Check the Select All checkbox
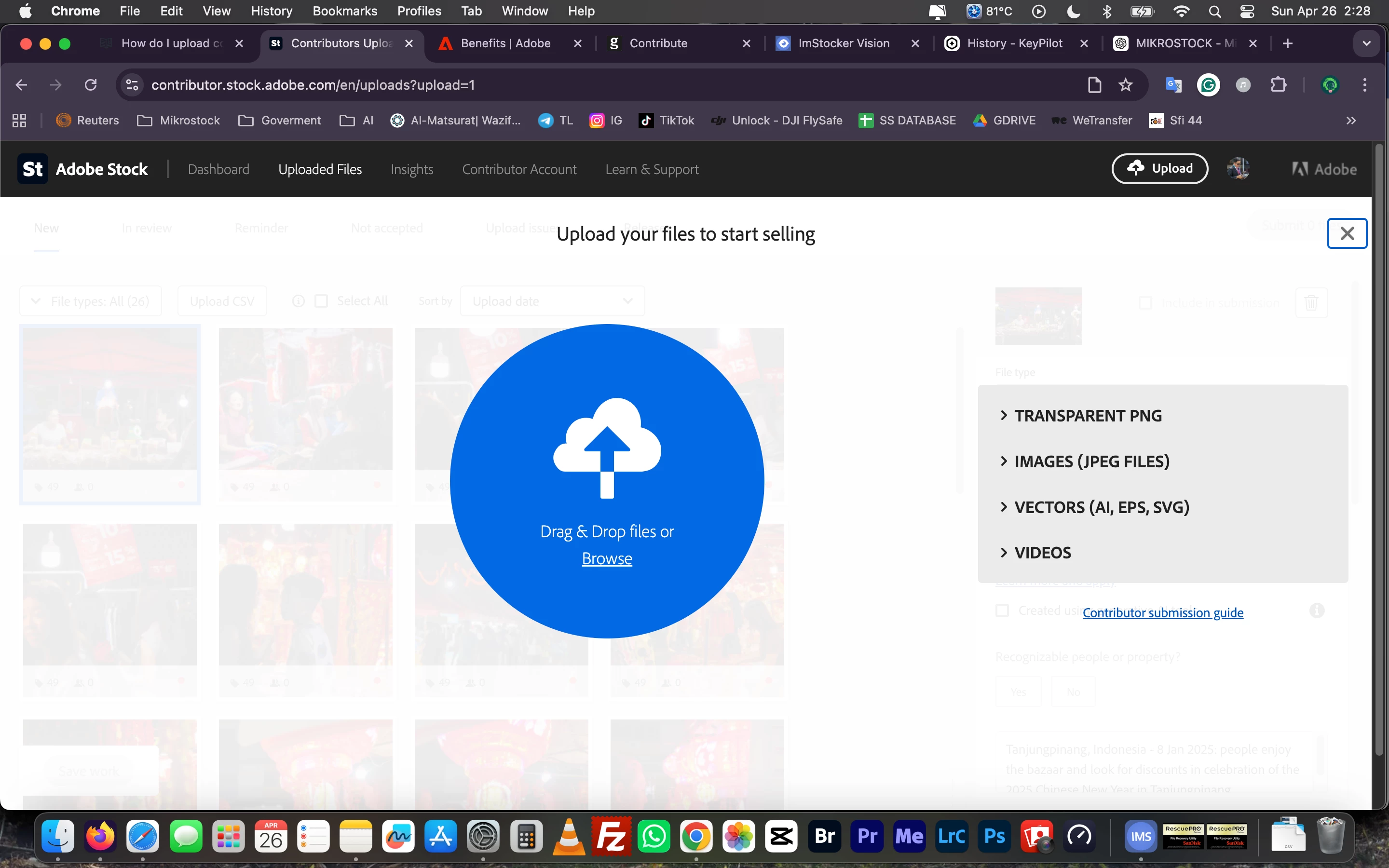Viewport: 1389px width, 868px height. pyautogui.click(x=321, y=301)
